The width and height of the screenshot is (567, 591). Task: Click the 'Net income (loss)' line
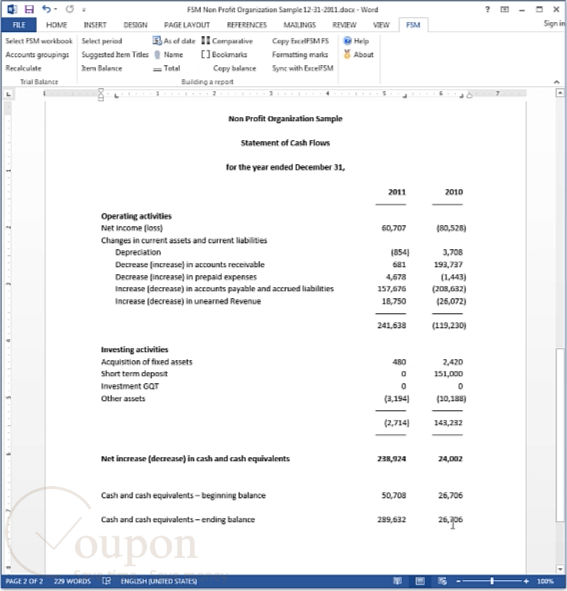pyautogui.click(x=132, y=228)
